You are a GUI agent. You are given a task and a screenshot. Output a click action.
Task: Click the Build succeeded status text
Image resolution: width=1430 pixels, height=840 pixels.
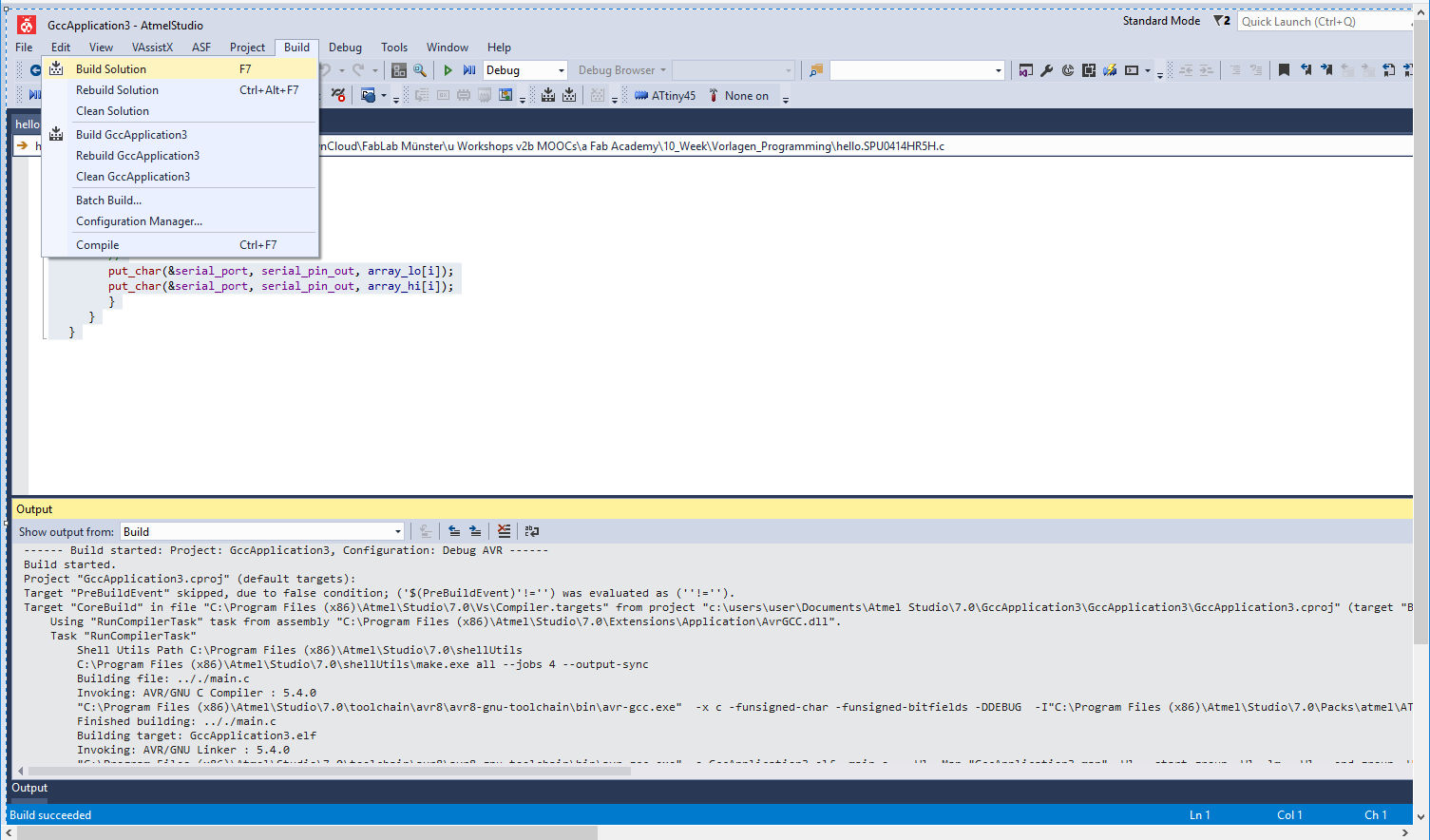(50, 815)
